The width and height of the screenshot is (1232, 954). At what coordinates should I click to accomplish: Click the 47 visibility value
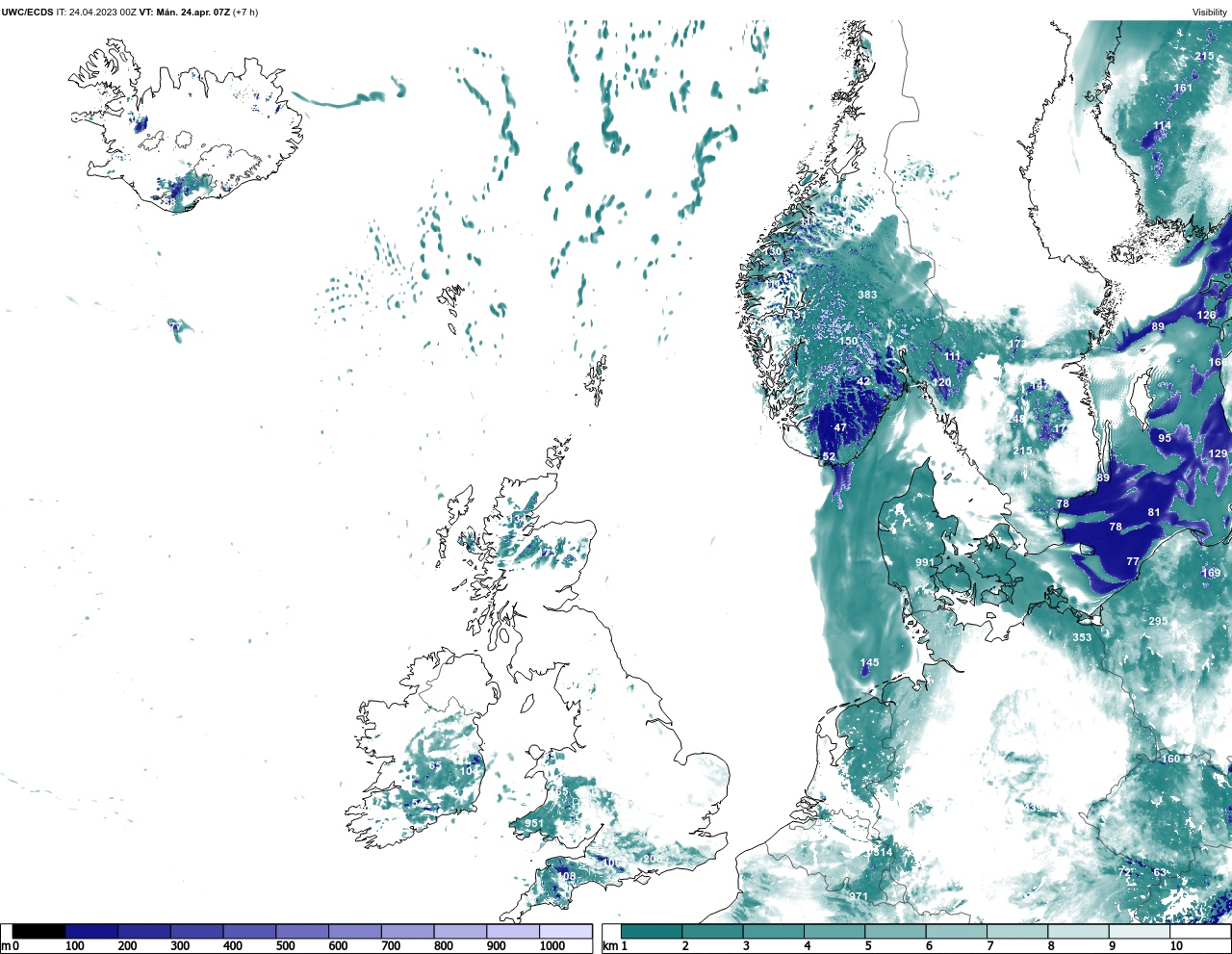840,428
